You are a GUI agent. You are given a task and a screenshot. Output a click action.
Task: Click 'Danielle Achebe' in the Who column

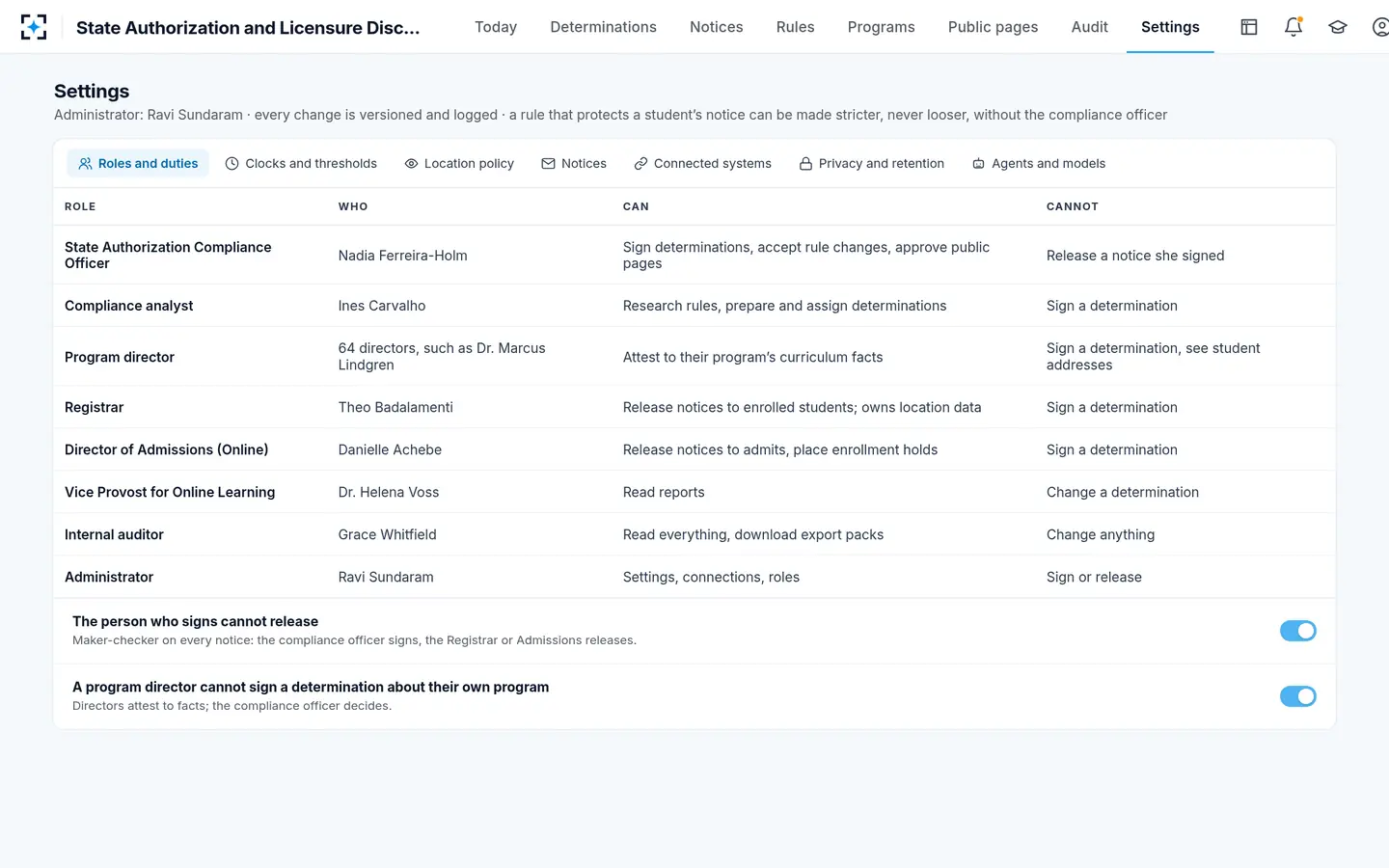(x=390, y=449)
